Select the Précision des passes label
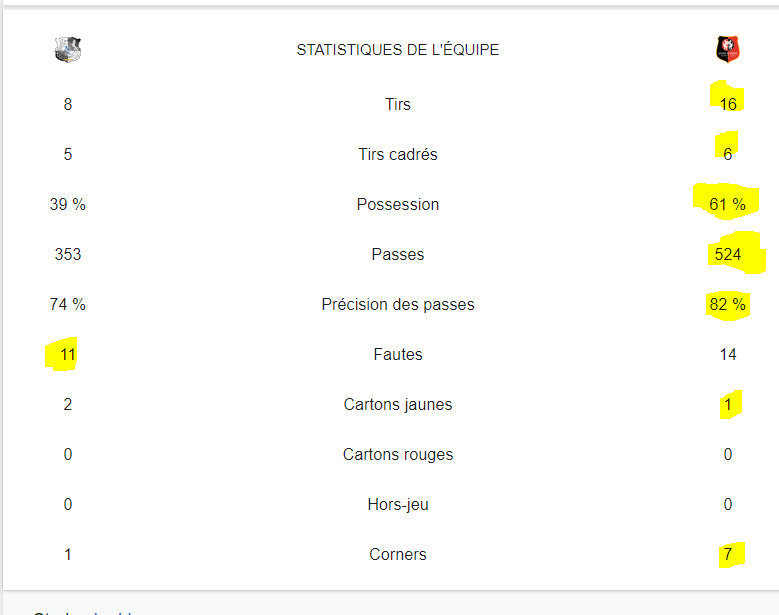779x615 pixels. (397, 305)
